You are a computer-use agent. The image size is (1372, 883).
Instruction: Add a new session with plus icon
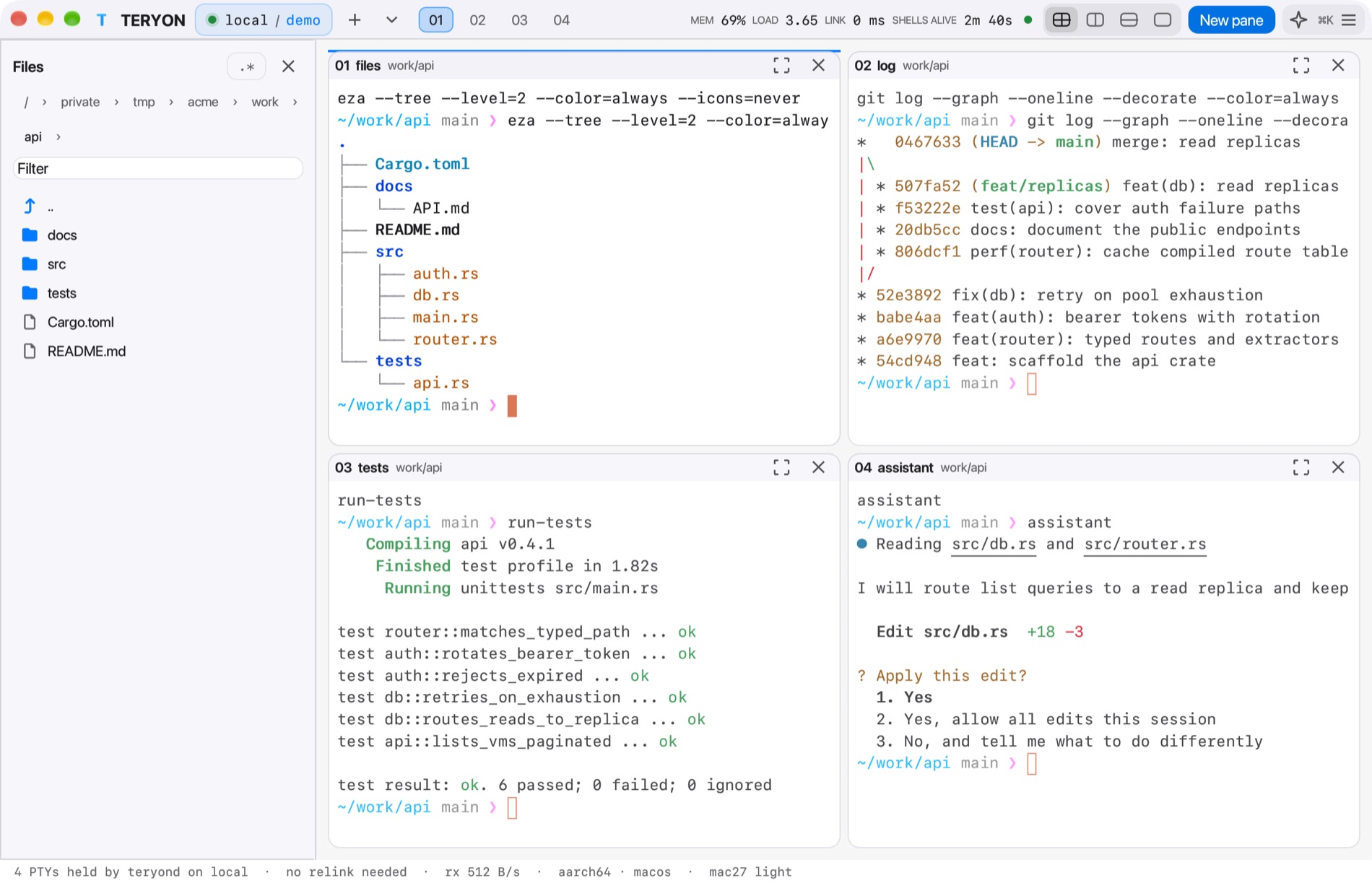[355, 20]
